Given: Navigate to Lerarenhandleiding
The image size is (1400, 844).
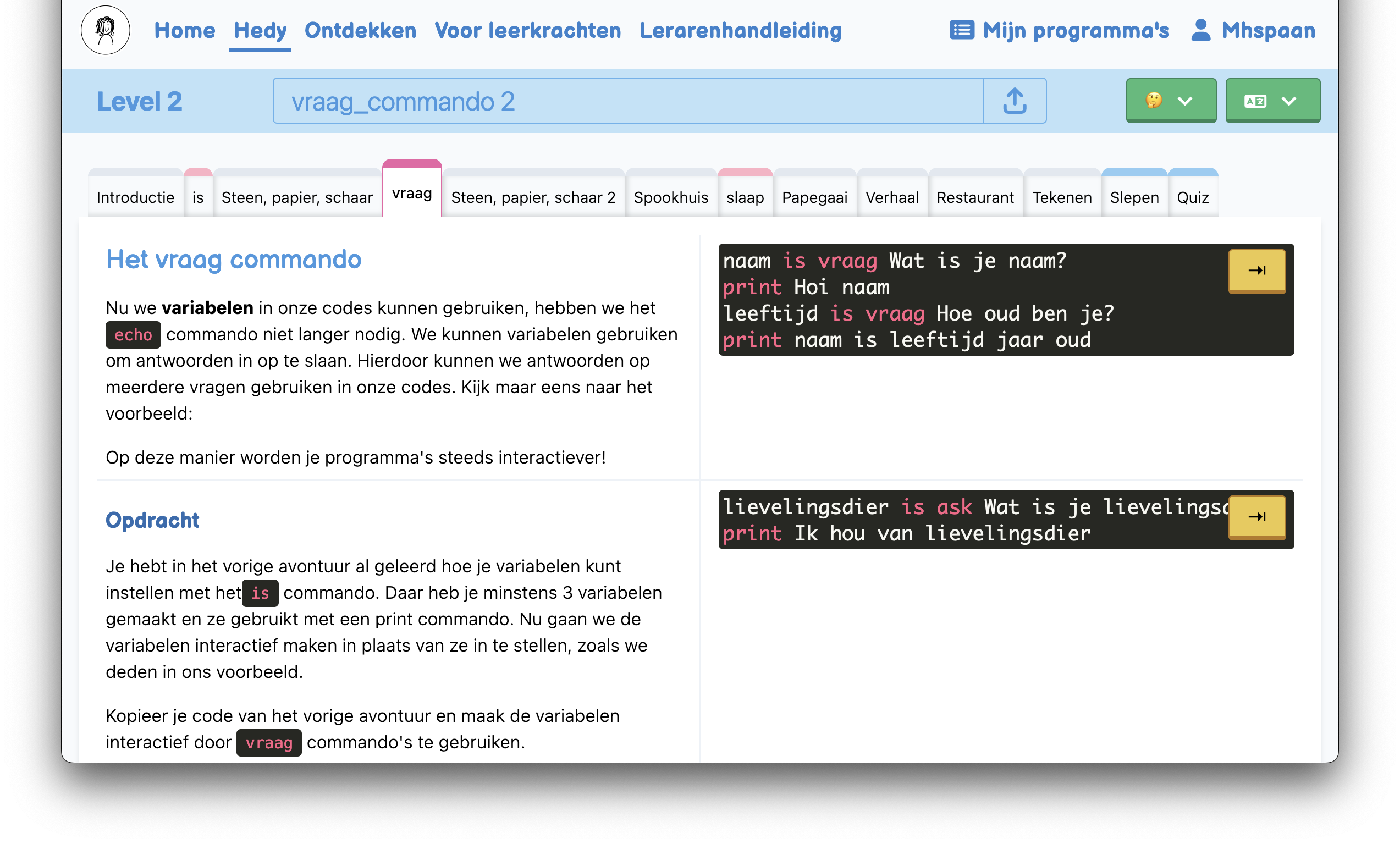Looking at the screenshot, I should 740,31.
